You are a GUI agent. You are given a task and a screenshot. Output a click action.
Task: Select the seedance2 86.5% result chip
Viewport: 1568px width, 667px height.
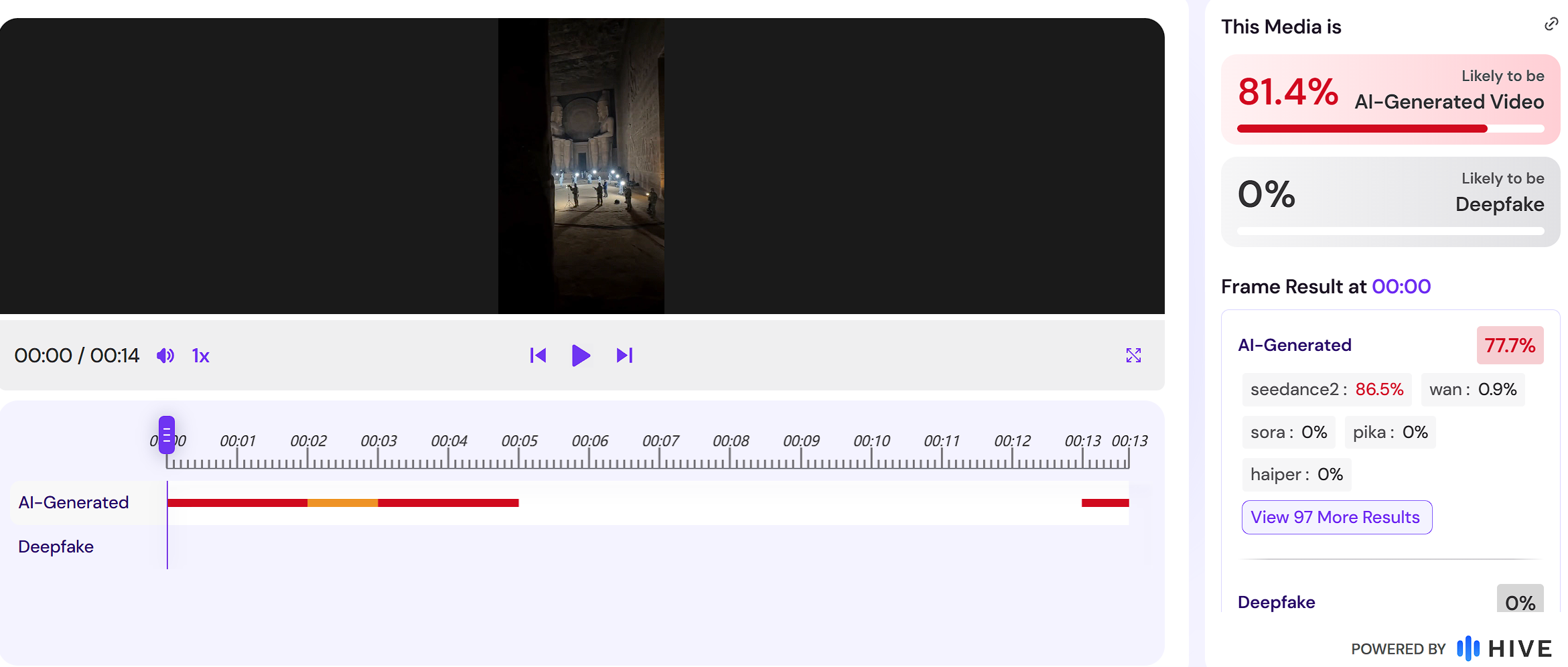[x=1327, y=389]
